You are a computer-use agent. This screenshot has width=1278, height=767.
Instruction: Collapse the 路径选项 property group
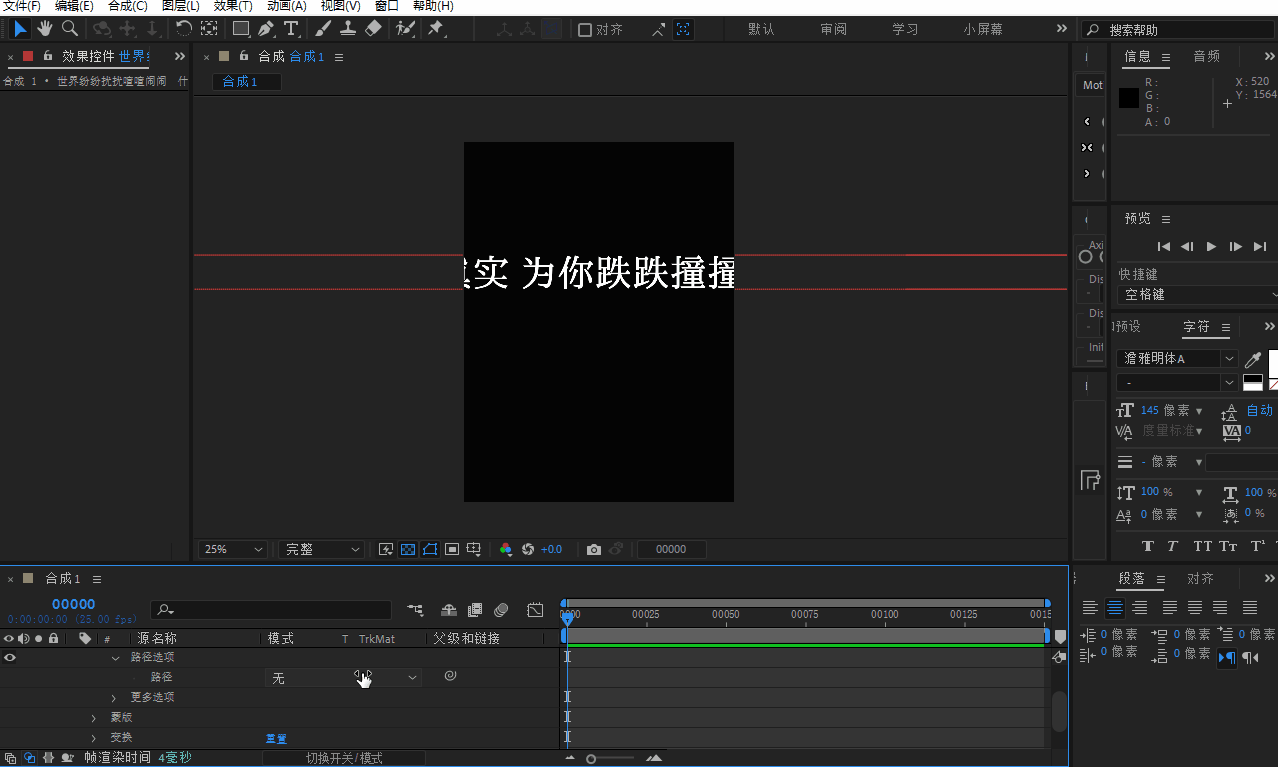coord(116,657)
